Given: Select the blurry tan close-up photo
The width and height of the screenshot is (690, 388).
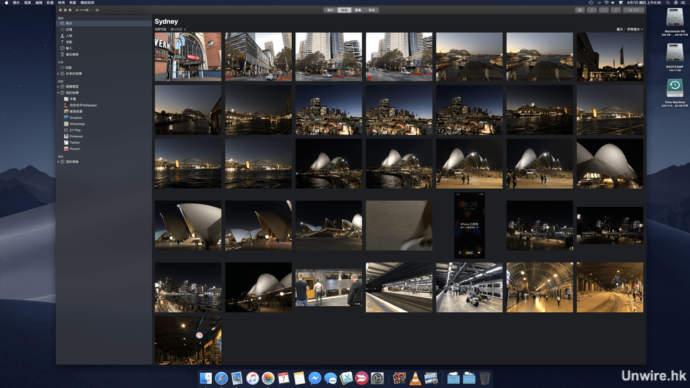Looking at the screenshot, I should tap(399, 225).
